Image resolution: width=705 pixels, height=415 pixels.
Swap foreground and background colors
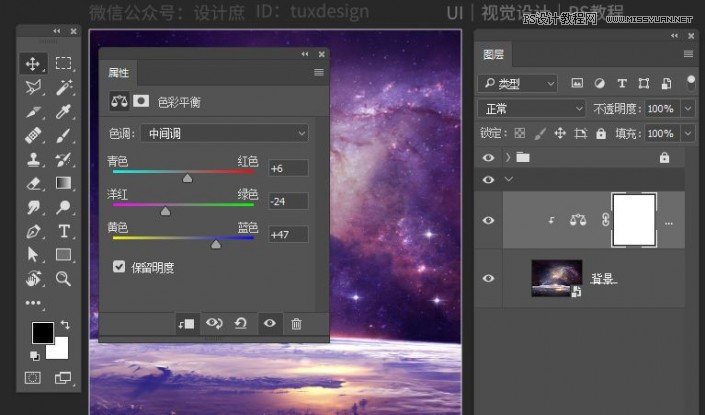[65, 324]
